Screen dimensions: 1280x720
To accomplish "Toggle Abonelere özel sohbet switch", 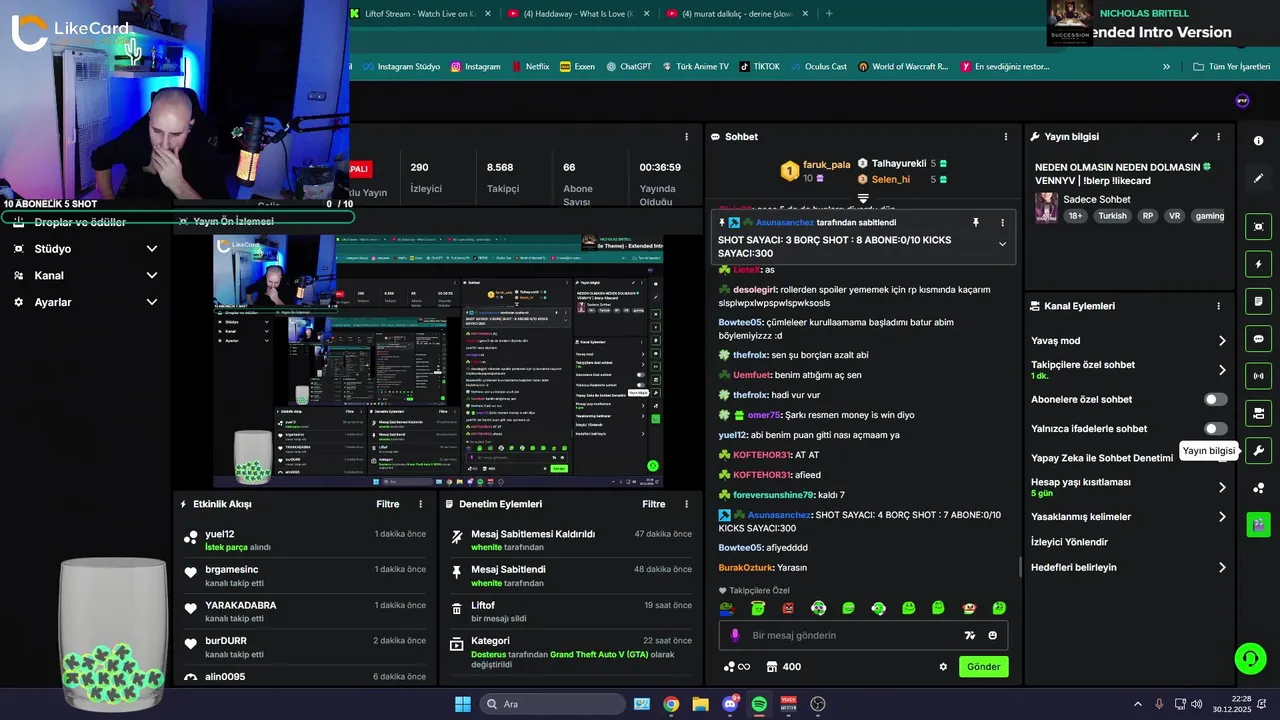I will 1215,399.
